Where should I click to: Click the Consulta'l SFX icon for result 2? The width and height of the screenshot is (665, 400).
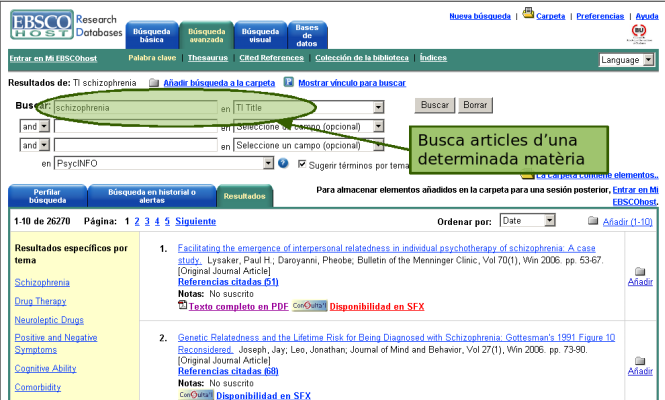[x=196, y=395]
